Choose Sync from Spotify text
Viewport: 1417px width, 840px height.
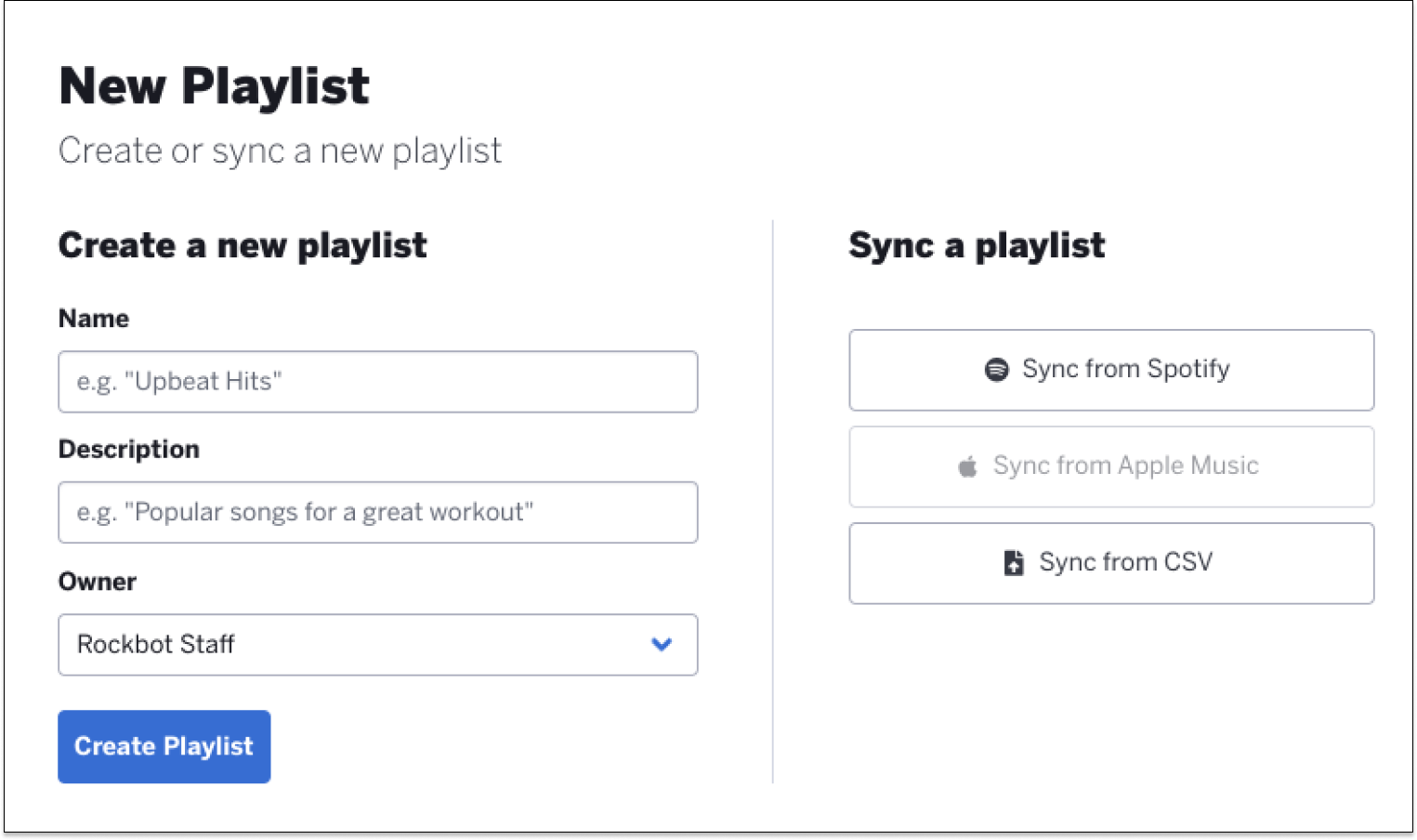[1125, 370]
